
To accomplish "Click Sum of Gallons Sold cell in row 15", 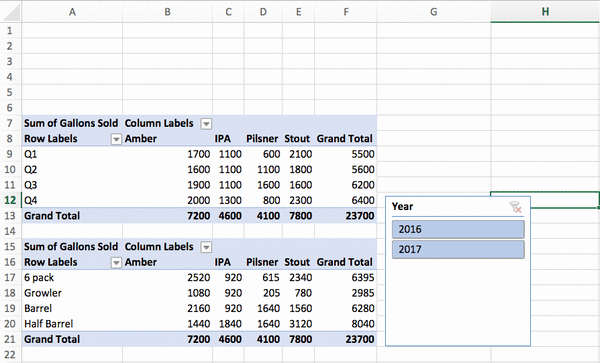I will point(71,247).
